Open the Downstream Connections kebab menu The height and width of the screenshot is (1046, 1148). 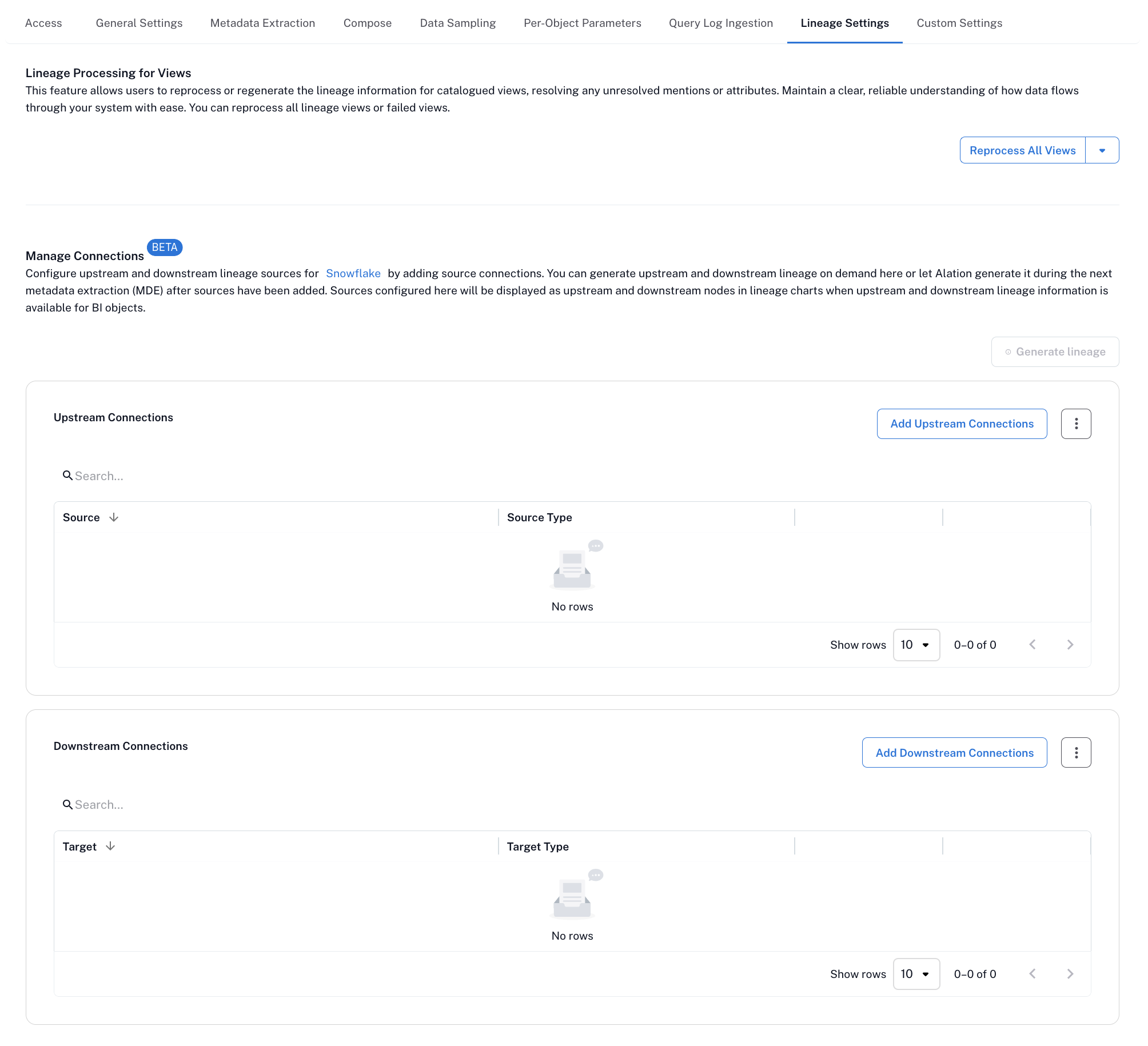pos(1075,752)
